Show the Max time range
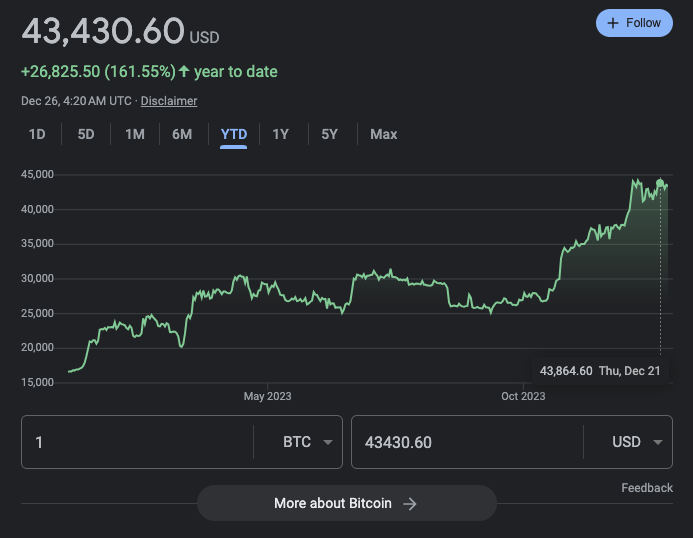 (x=384, y=134)
